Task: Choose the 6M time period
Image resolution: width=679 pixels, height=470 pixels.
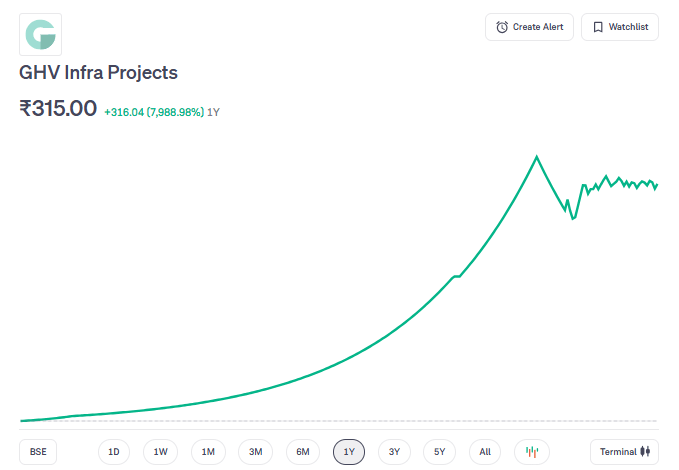Action: tap(302, 452)
